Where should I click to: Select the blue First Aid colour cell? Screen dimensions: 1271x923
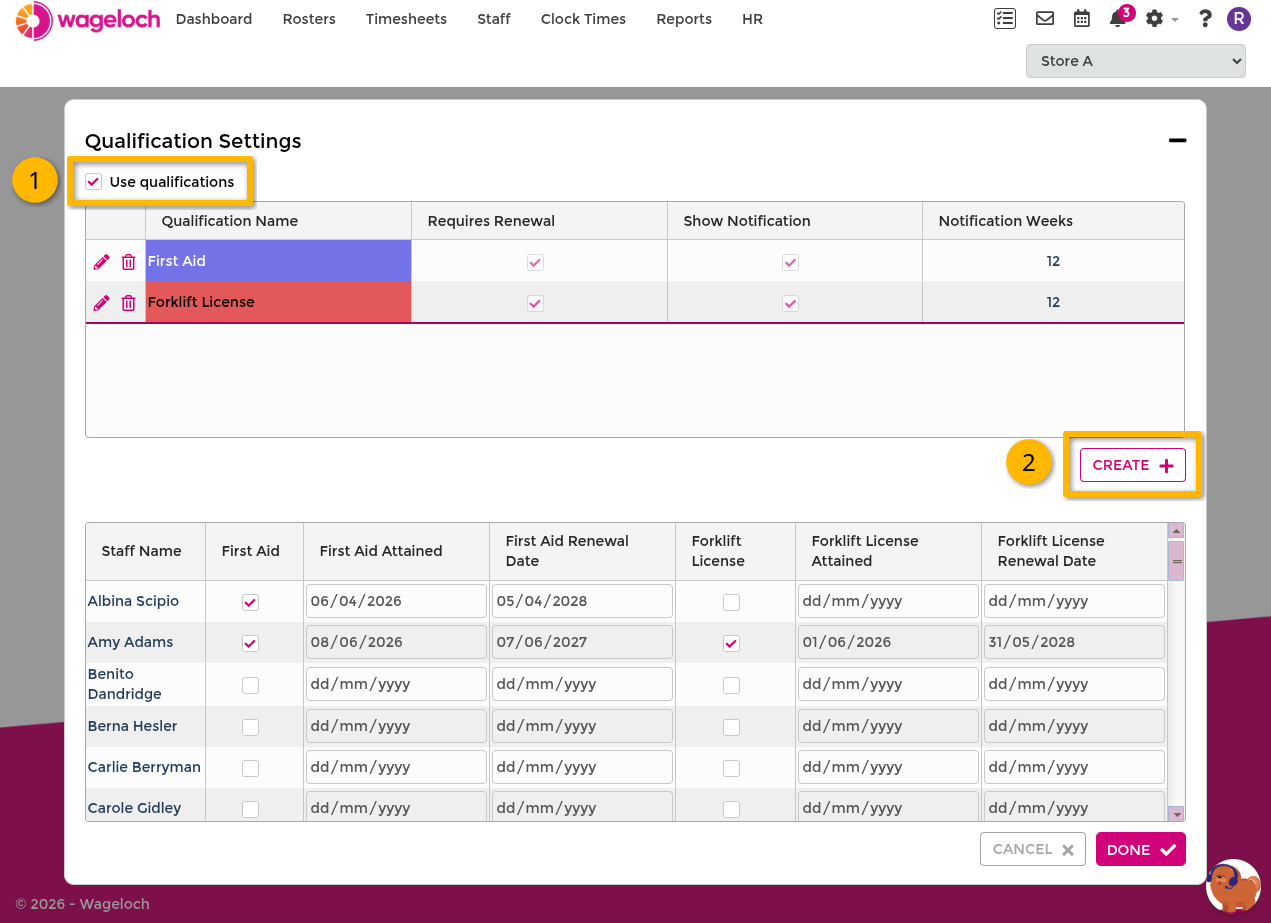[x=278, y=261]
